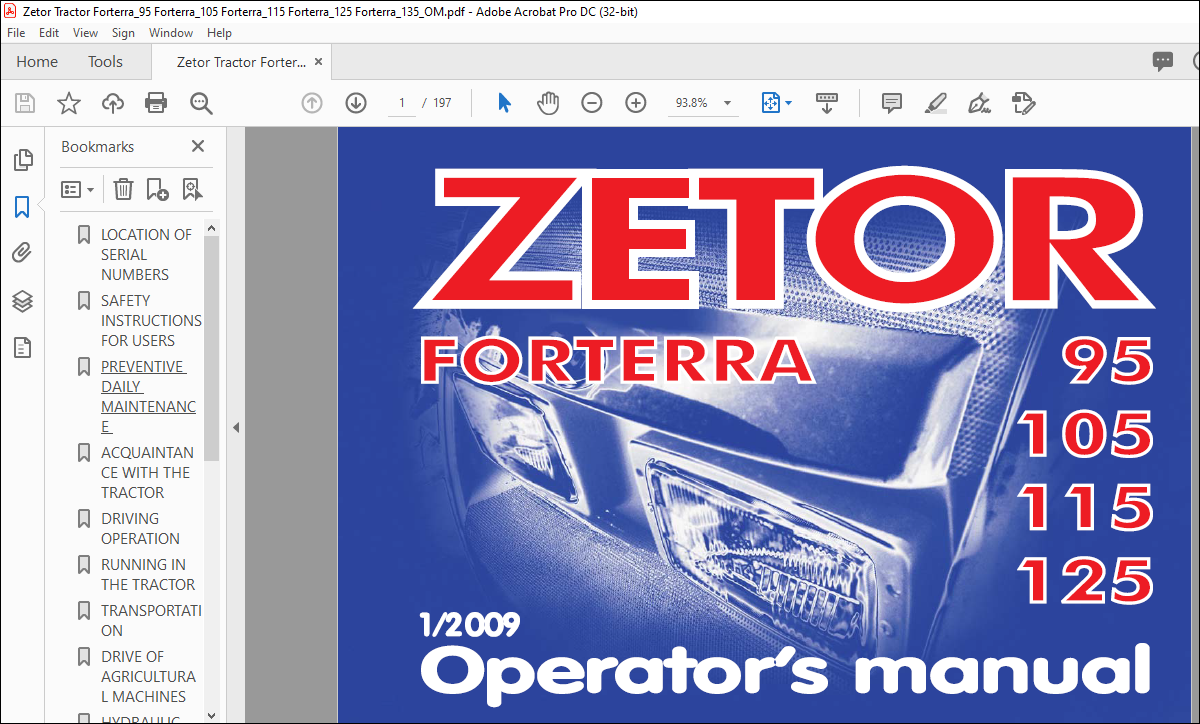Click the page number input field
The height and width of the screenshot is (724, 1200).
pos(402,103)
